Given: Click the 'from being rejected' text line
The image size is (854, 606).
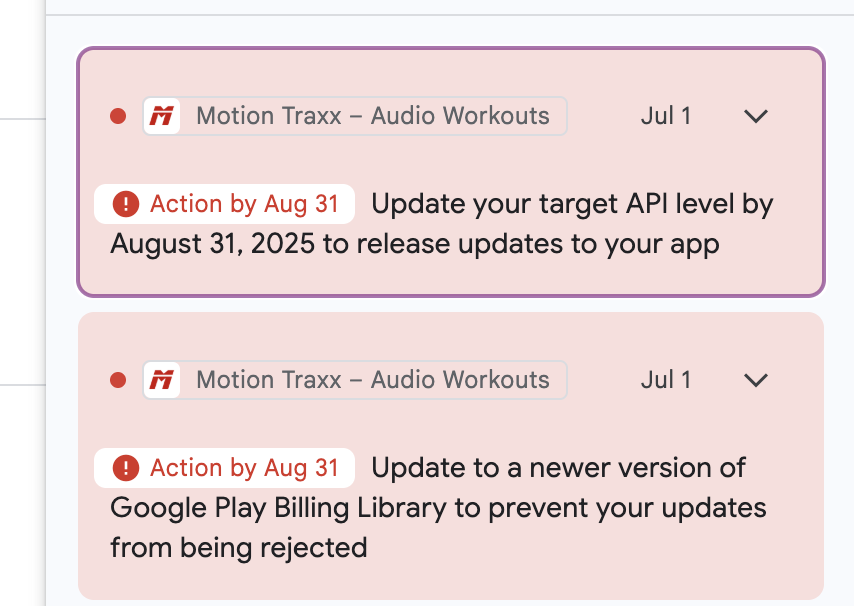Looking at the screenshot, I should (x=238, y=547).
